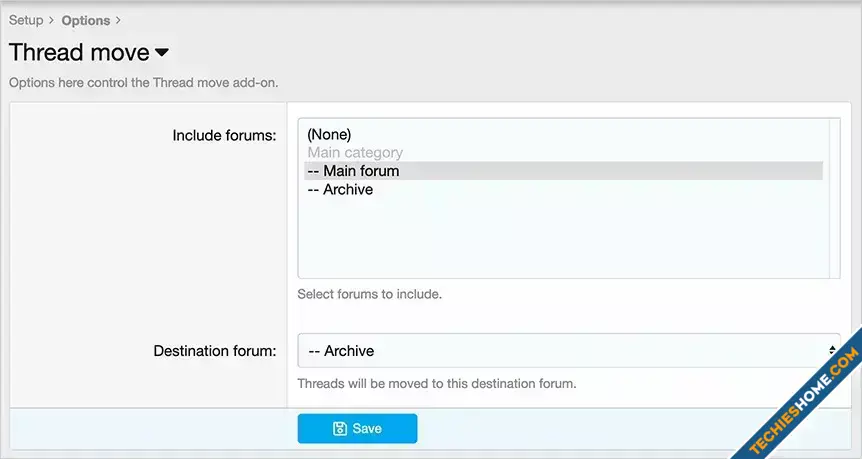
Task: Select (None) in Include forums list
Action: [x=329, y=134]
